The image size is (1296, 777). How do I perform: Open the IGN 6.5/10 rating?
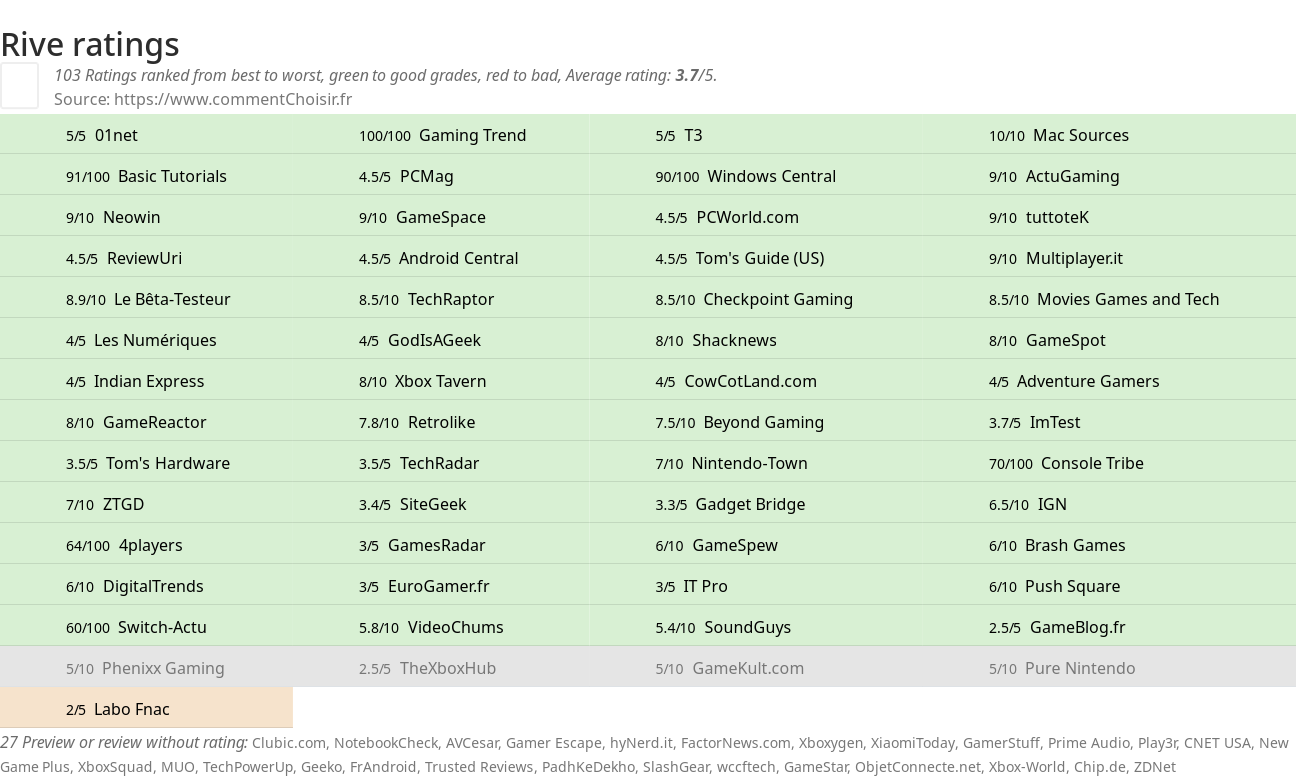(1028, 504)
